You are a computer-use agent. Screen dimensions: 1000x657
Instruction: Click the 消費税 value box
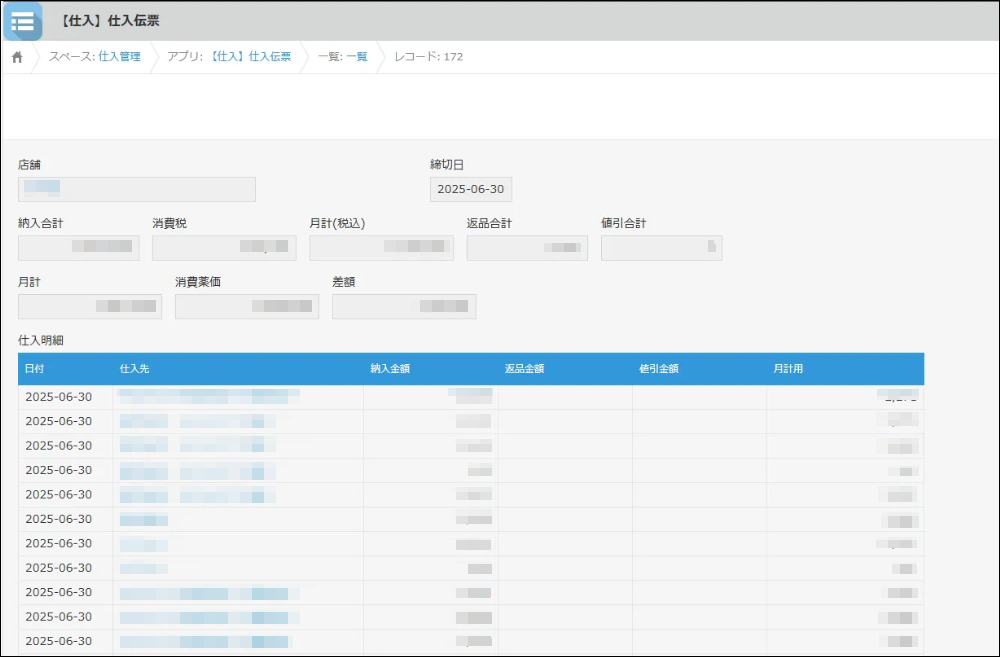(x=224, y=248)
